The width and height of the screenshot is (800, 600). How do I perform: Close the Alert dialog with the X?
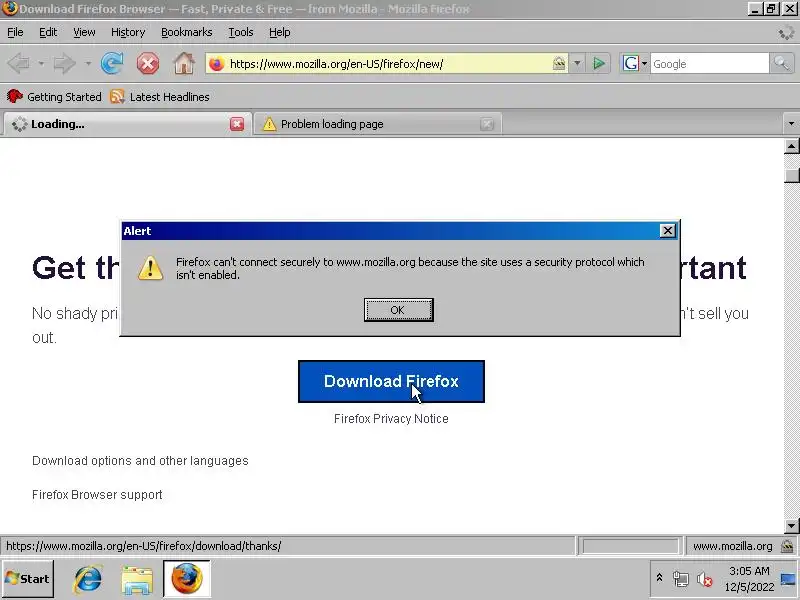point(667,231)
